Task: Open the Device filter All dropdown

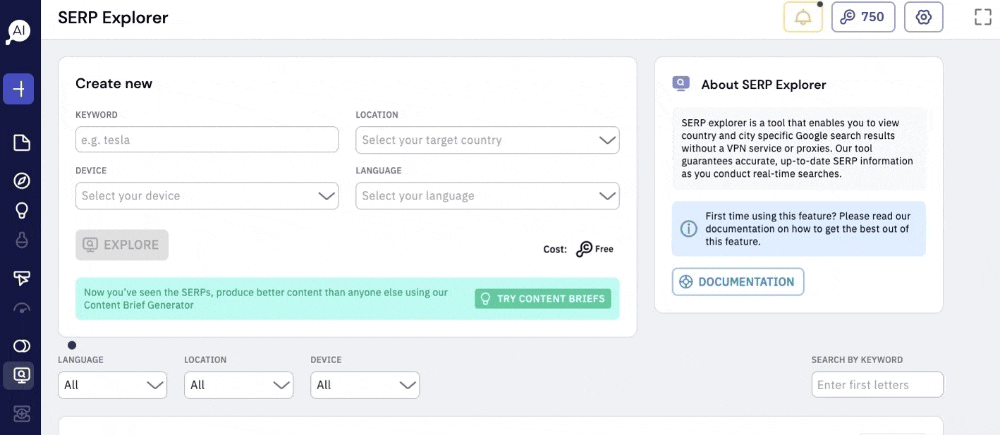Action: coord(365,385)
